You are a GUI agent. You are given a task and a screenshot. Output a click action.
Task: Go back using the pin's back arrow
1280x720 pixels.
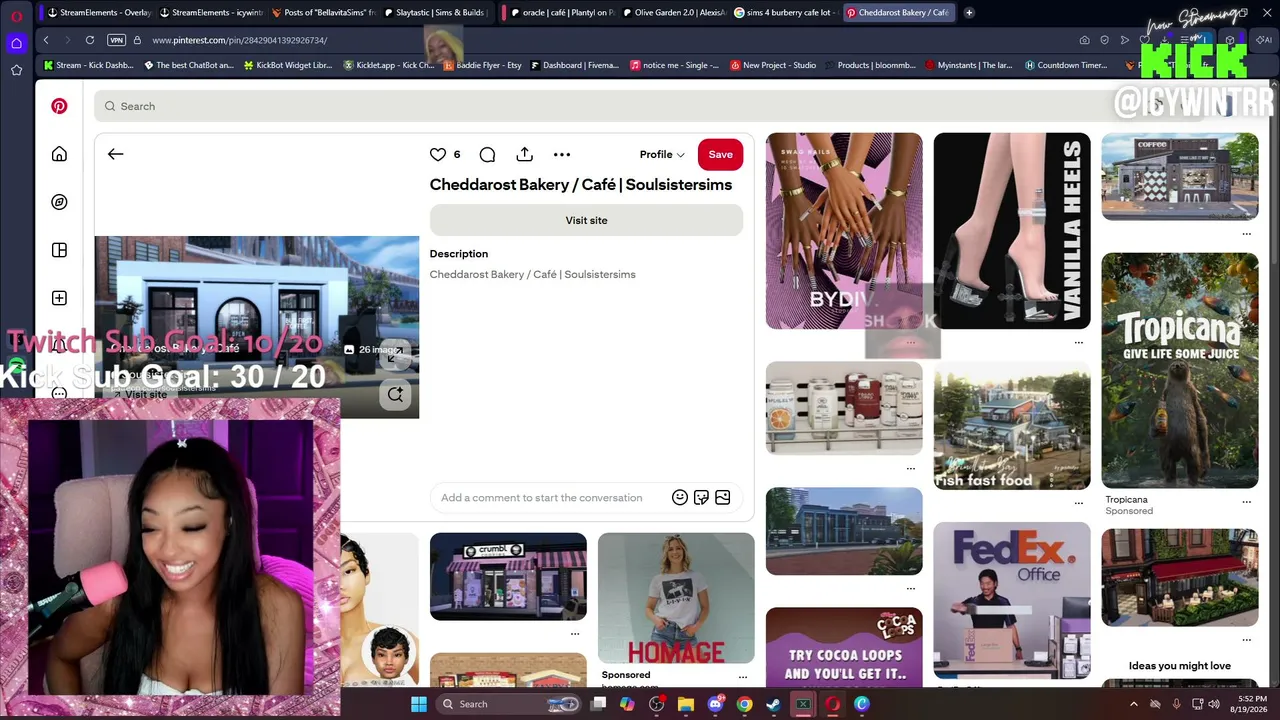pos(115,154)
